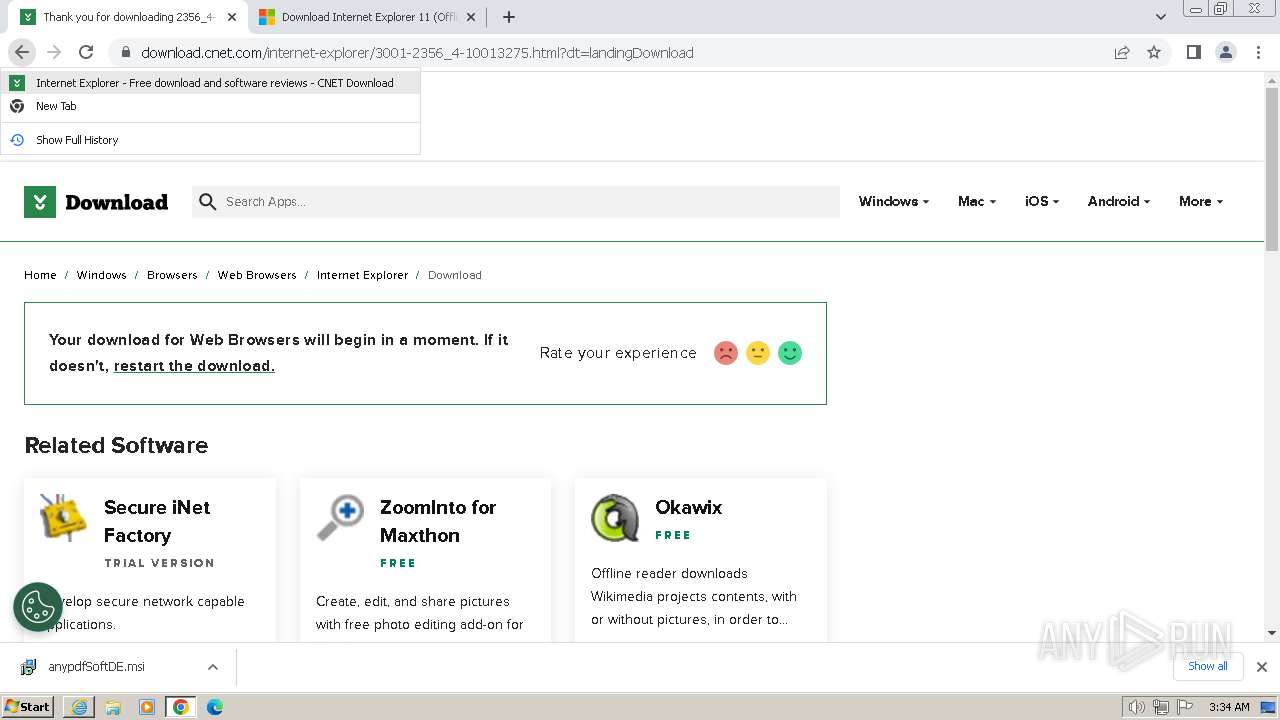Click the Show Desktop button at taskbar end
Screen dimensions: 1280x720
(x=1269, y=707)
